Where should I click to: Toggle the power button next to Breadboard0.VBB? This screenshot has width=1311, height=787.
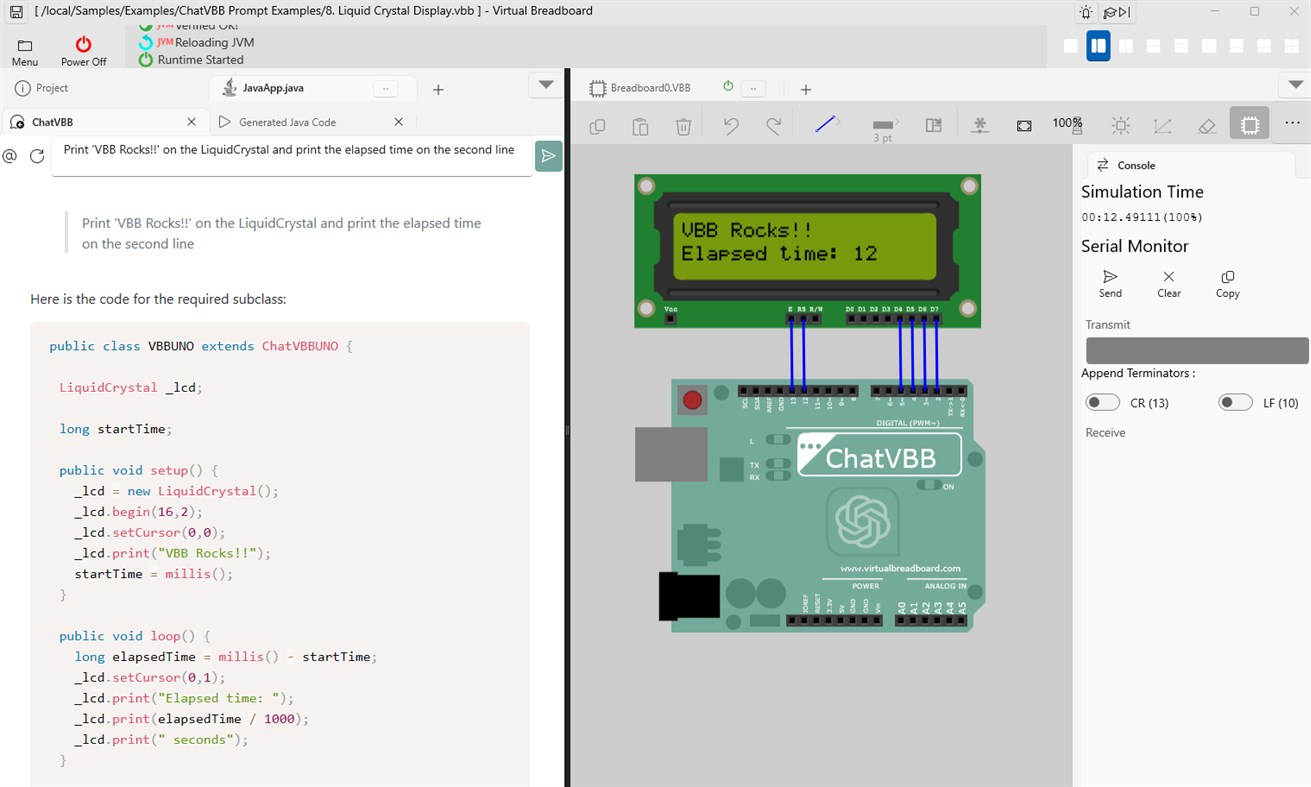pos(728,87)
